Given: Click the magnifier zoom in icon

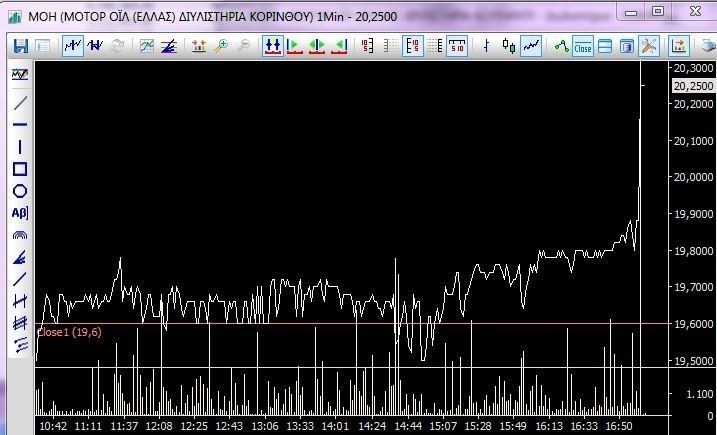Looking at the screenshot, I should click(221, 46).
